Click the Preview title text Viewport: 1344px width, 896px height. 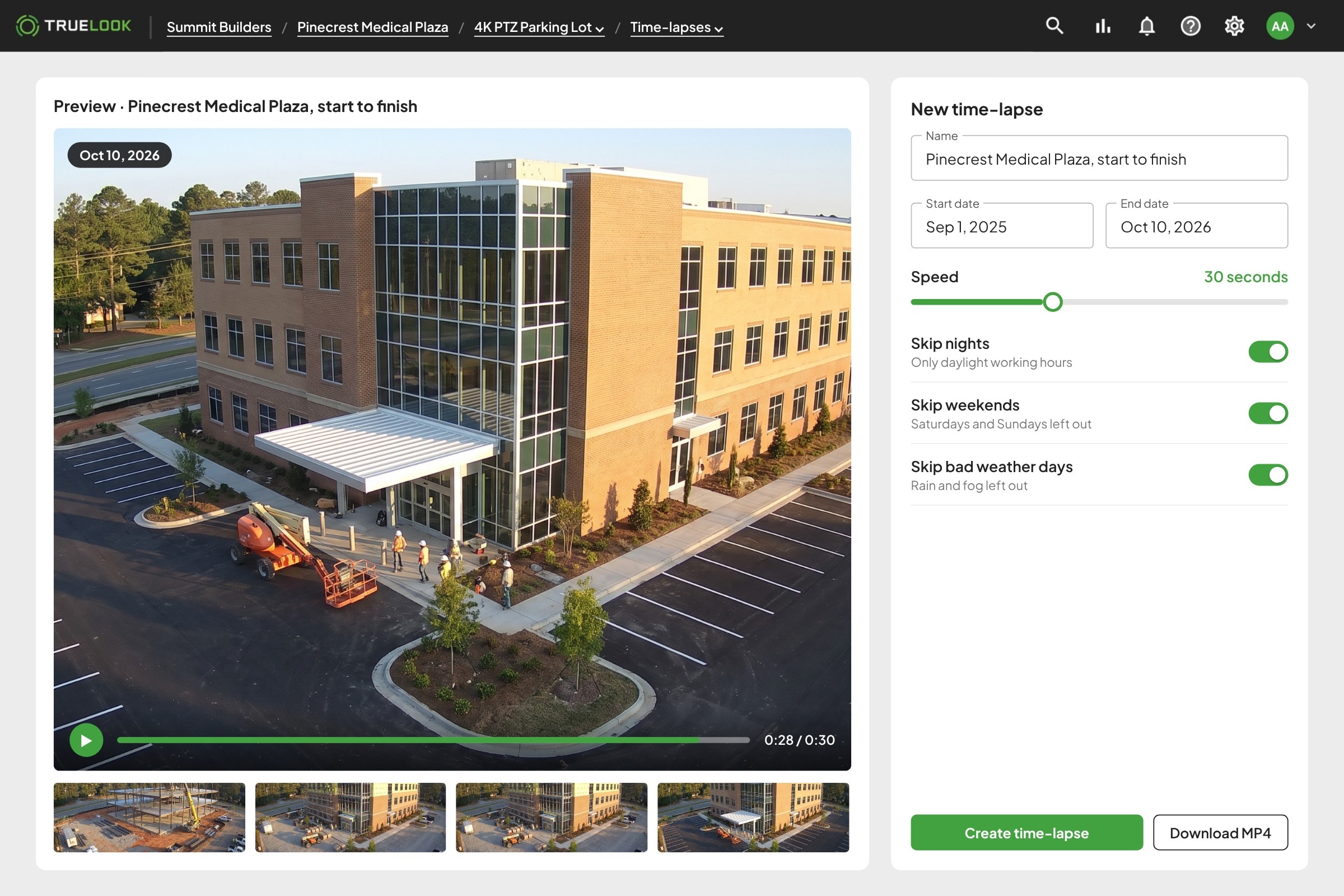pyautogui.click(x=235, y=106)
